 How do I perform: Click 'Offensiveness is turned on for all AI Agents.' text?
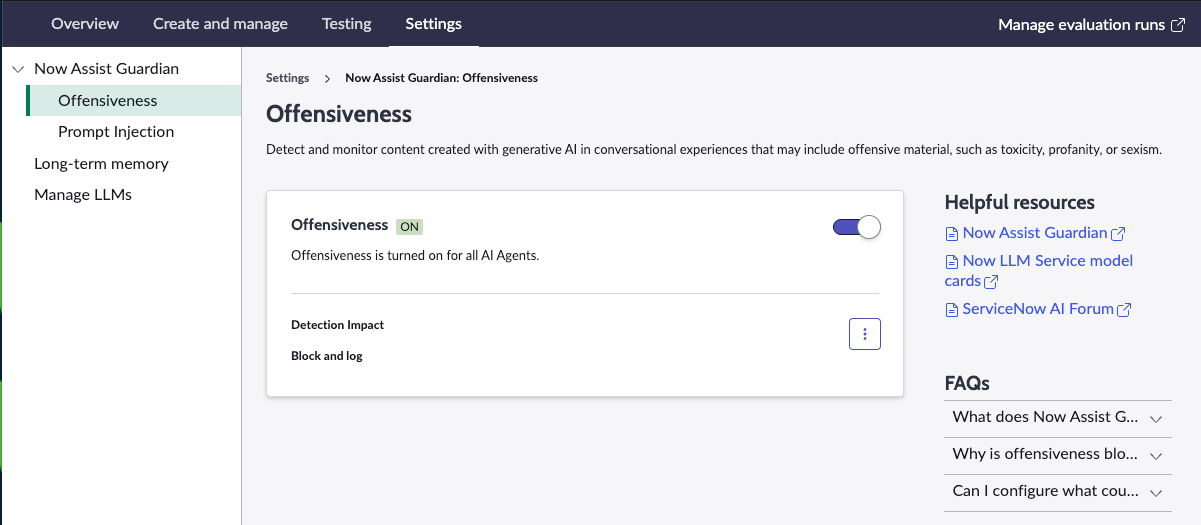tap(415, 255)
